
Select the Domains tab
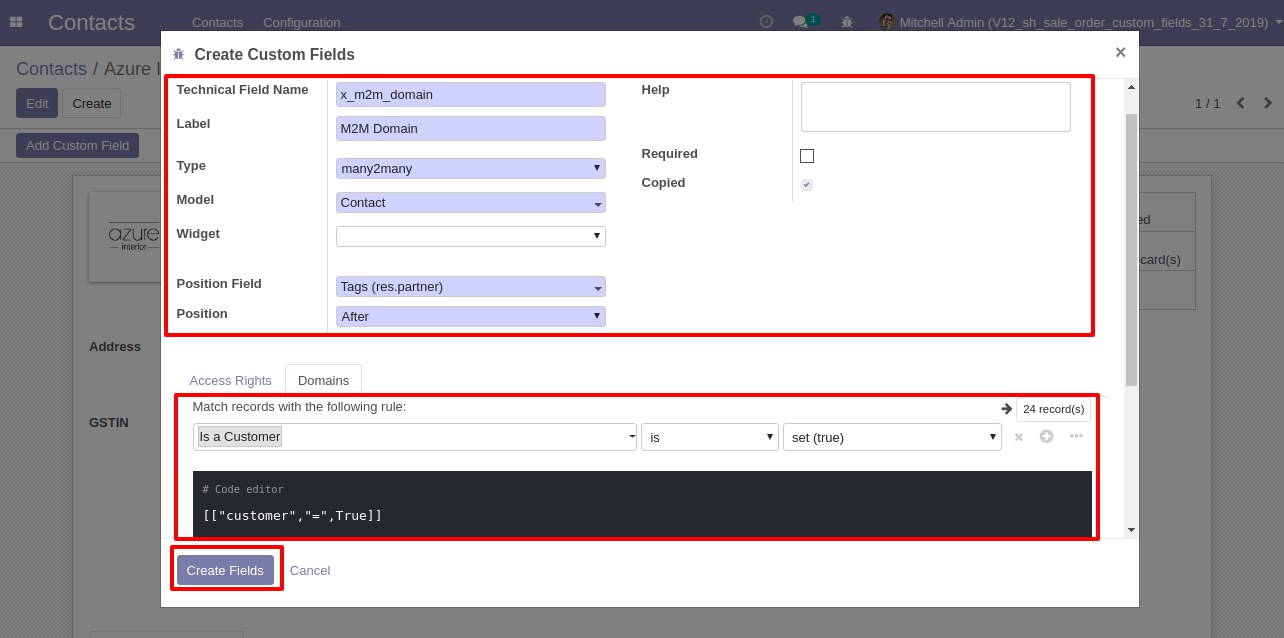(x=324, y=380)
